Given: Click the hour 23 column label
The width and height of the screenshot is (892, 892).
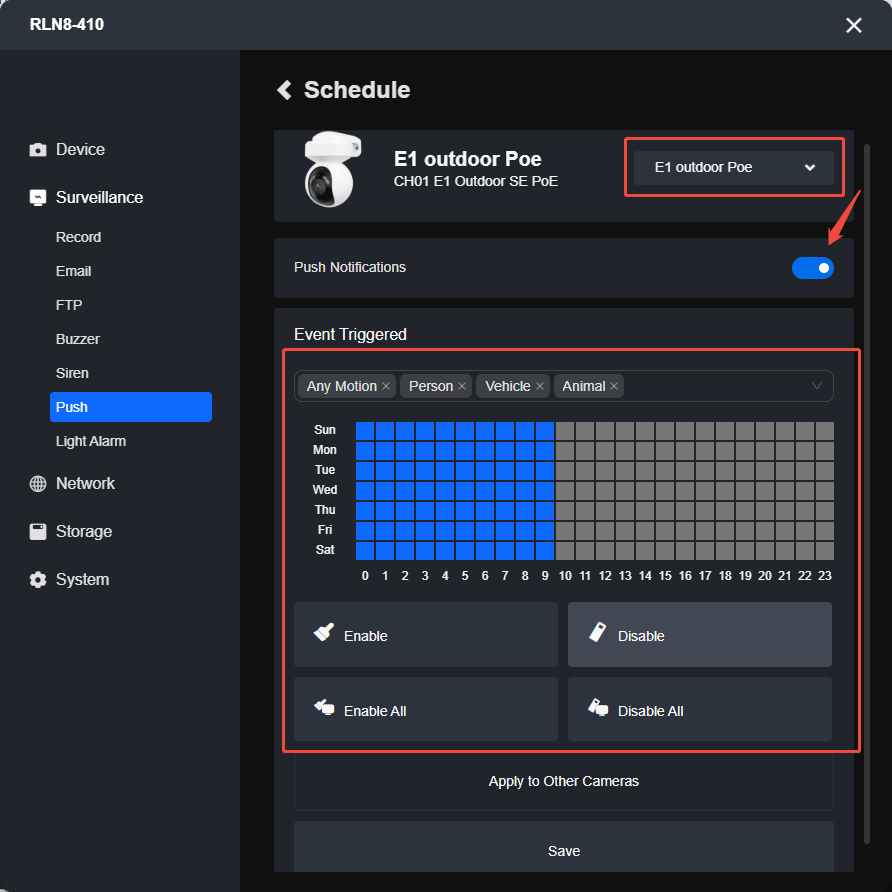Looking at the screenshot, I should tap(825, 576).
